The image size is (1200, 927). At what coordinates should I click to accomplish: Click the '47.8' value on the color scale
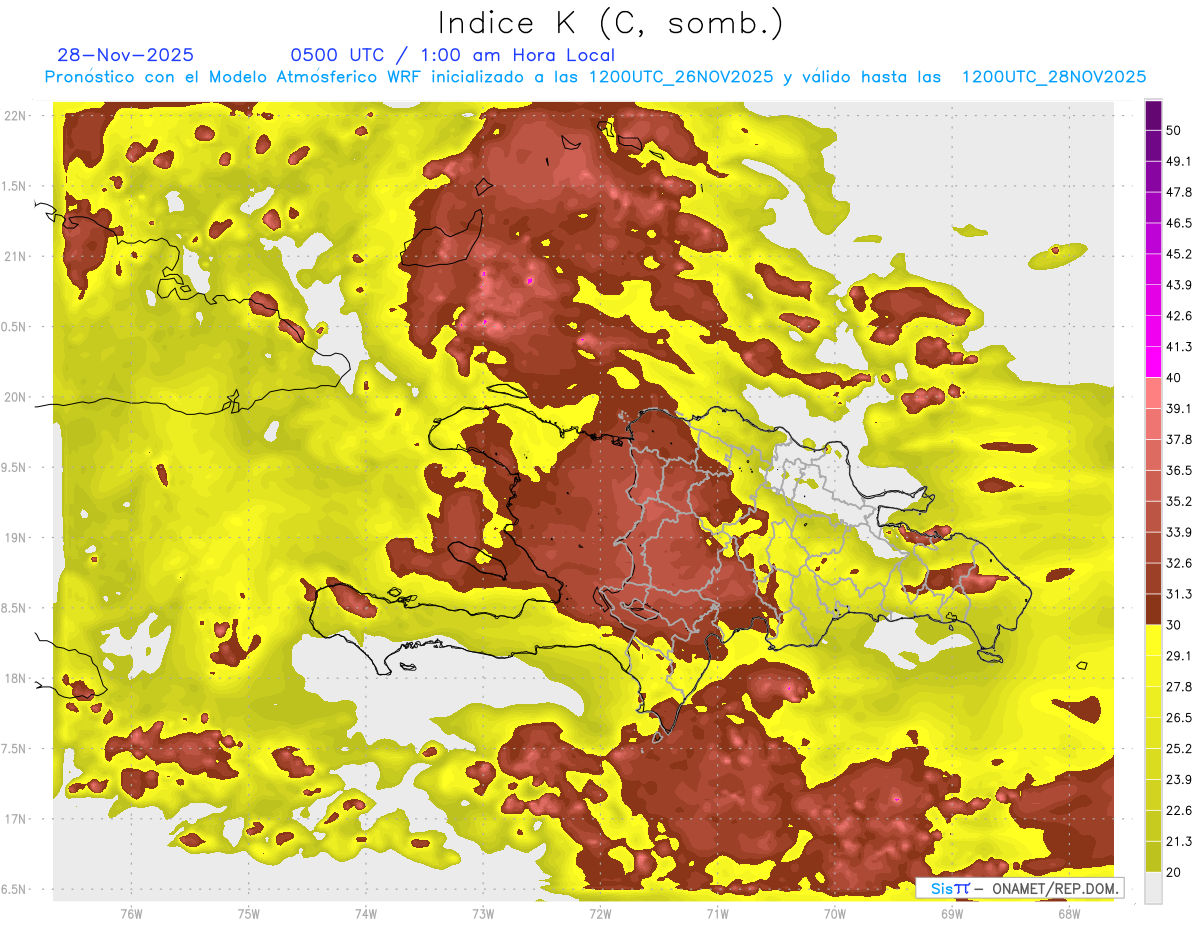coord(1180,192)
